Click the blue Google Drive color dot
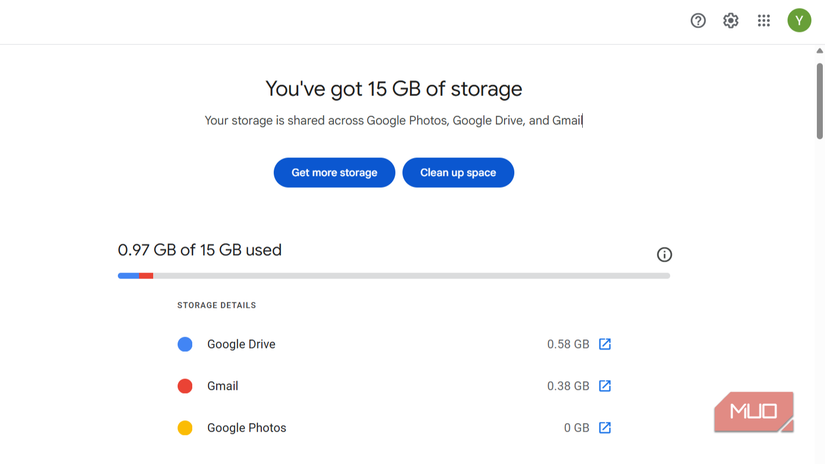The image size is (825, 464). point(185,344)
